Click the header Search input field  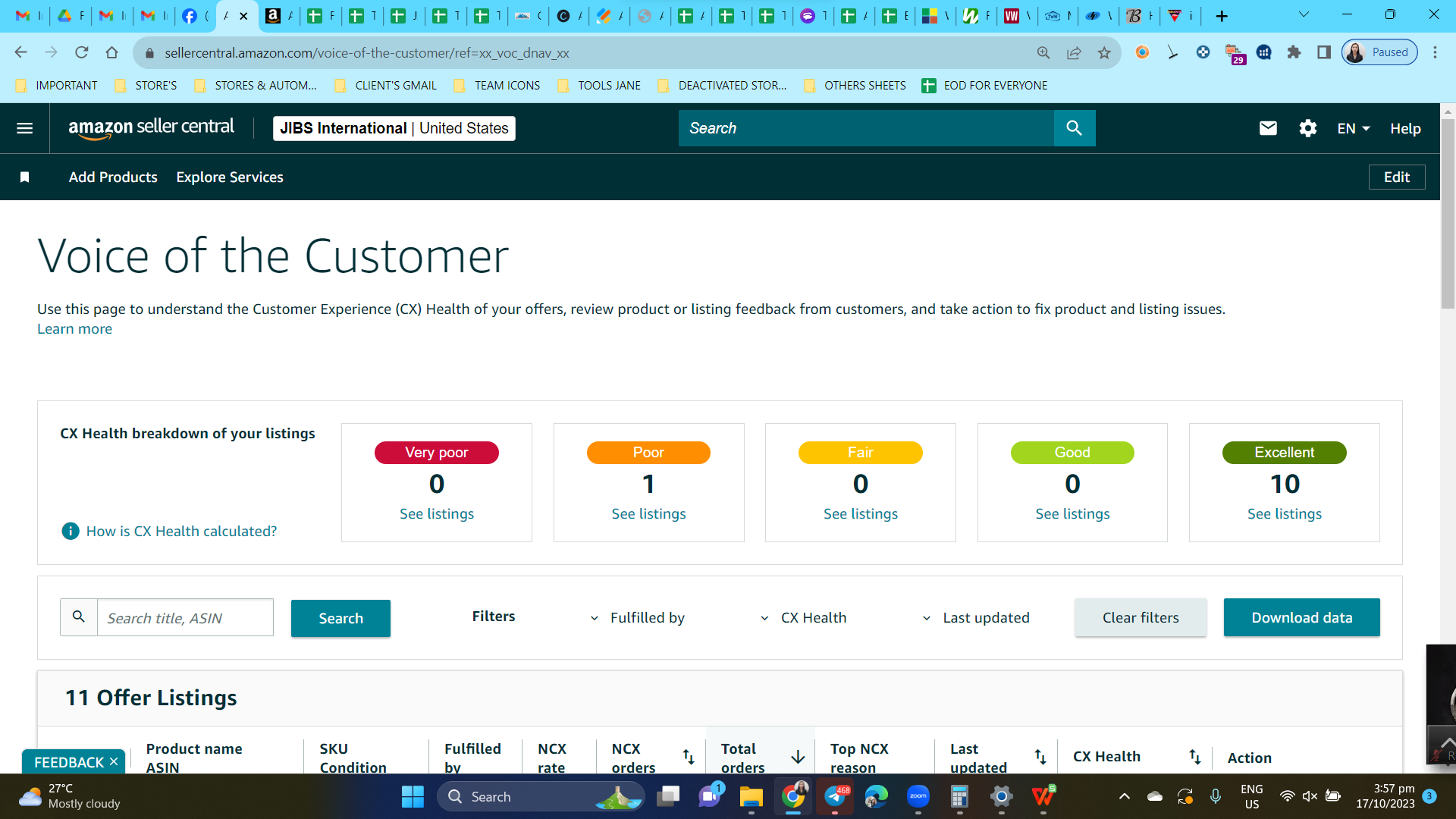[866, 128]
